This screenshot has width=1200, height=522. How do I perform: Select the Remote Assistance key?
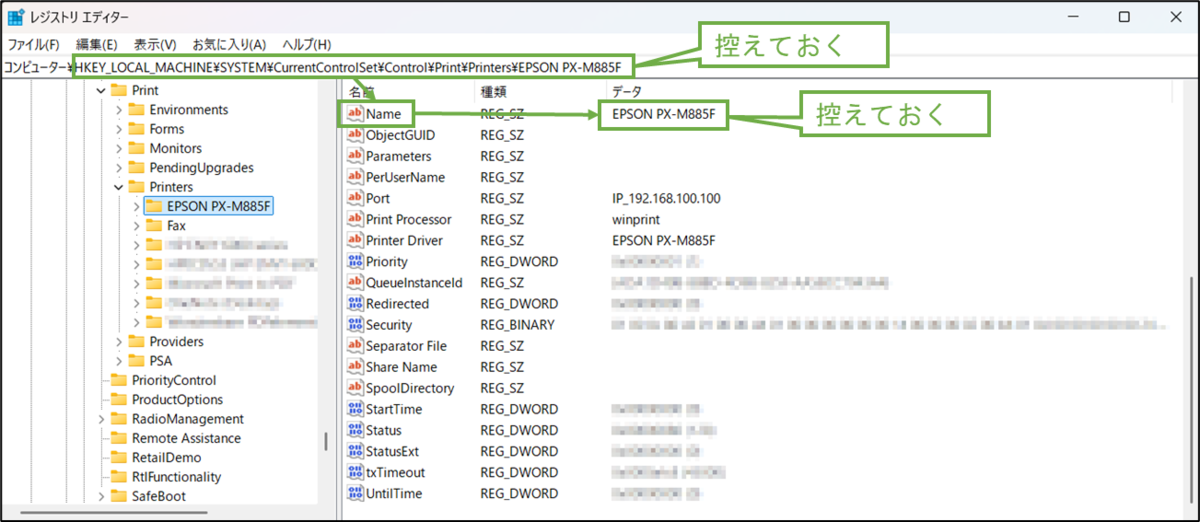[x=186, y=438]
